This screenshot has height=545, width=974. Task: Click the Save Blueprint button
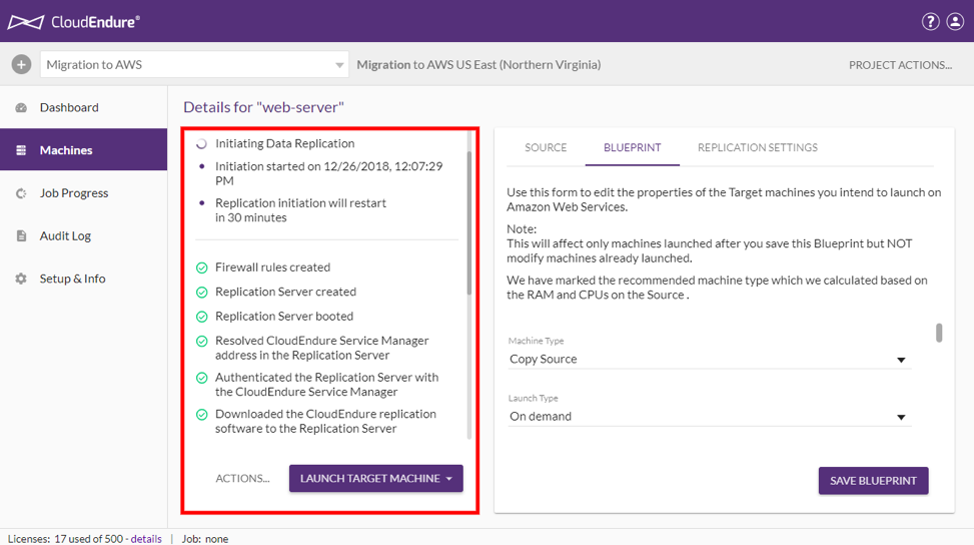coord(873,480)
